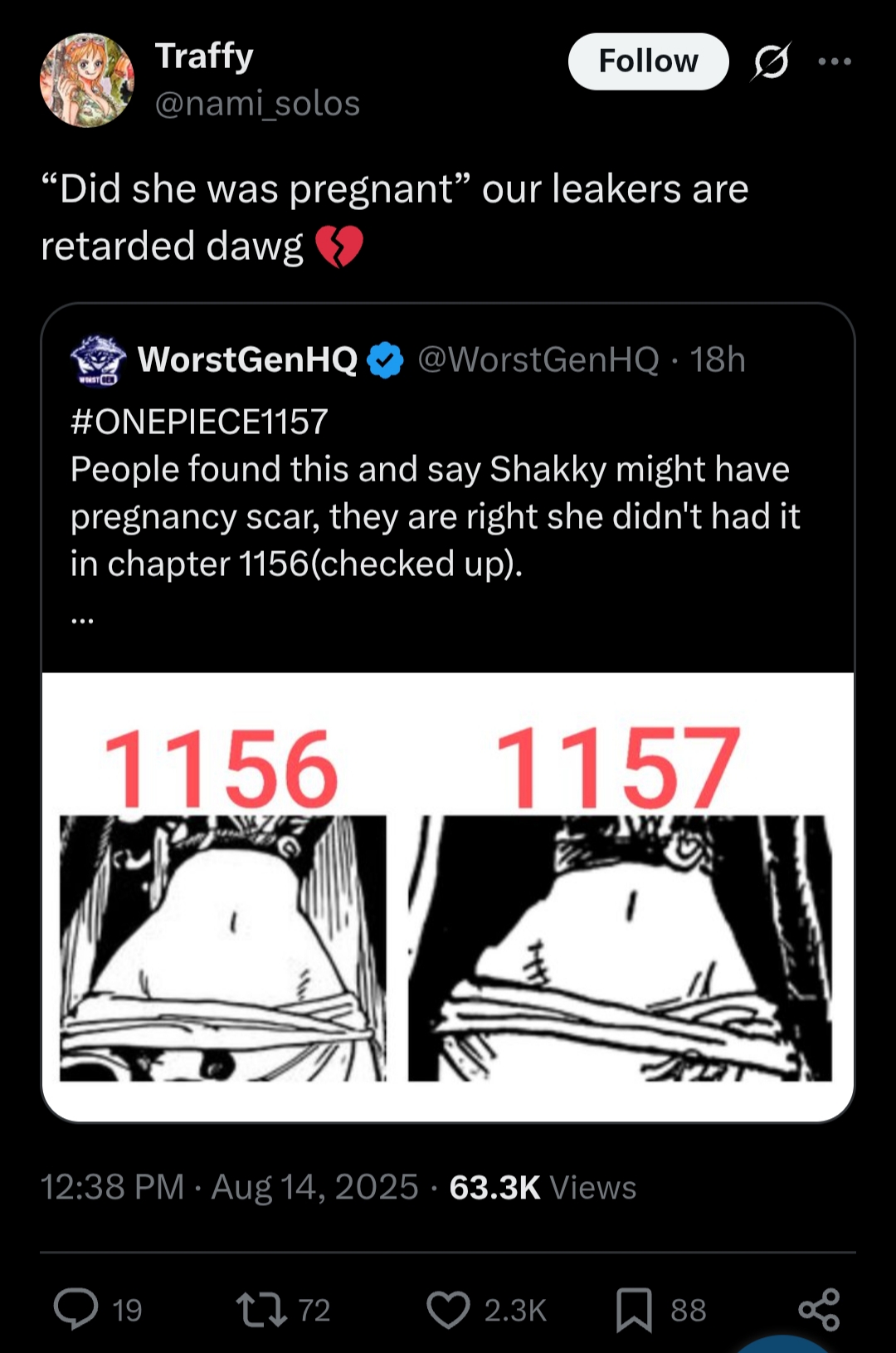
Task: Open the #ONEPIECE1157 hashtag
Action: [199, 422]
